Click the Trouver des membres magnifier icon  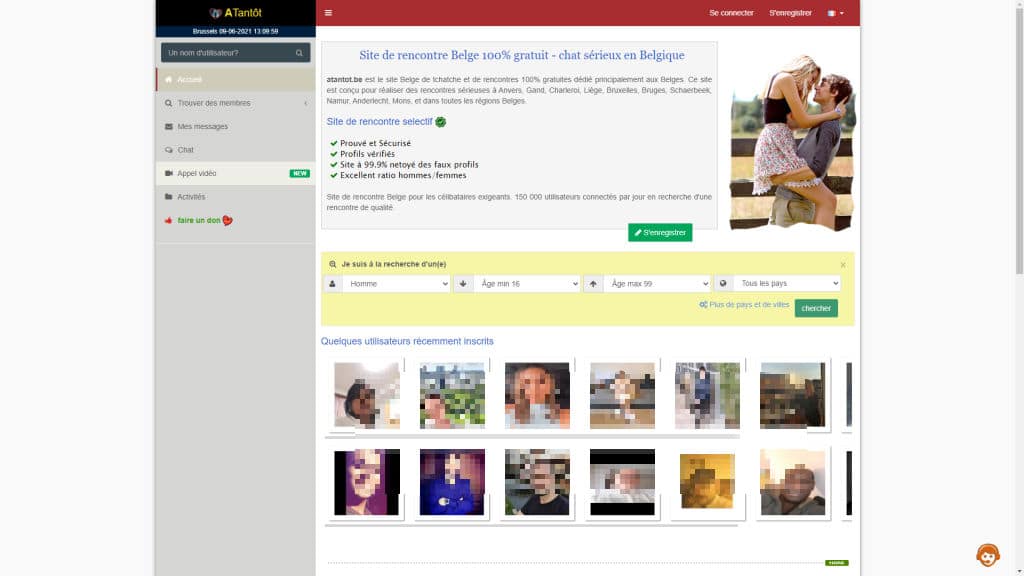[168, 103]
